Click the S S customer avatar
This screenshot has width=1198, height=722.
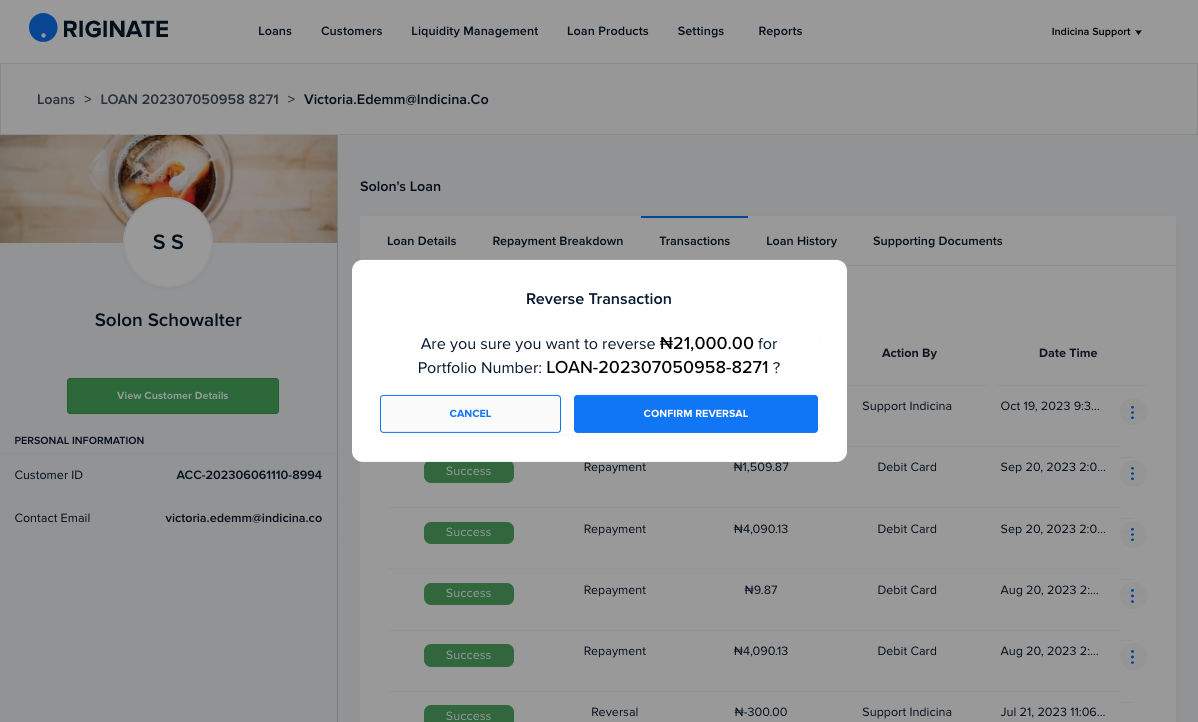point(168,242)
